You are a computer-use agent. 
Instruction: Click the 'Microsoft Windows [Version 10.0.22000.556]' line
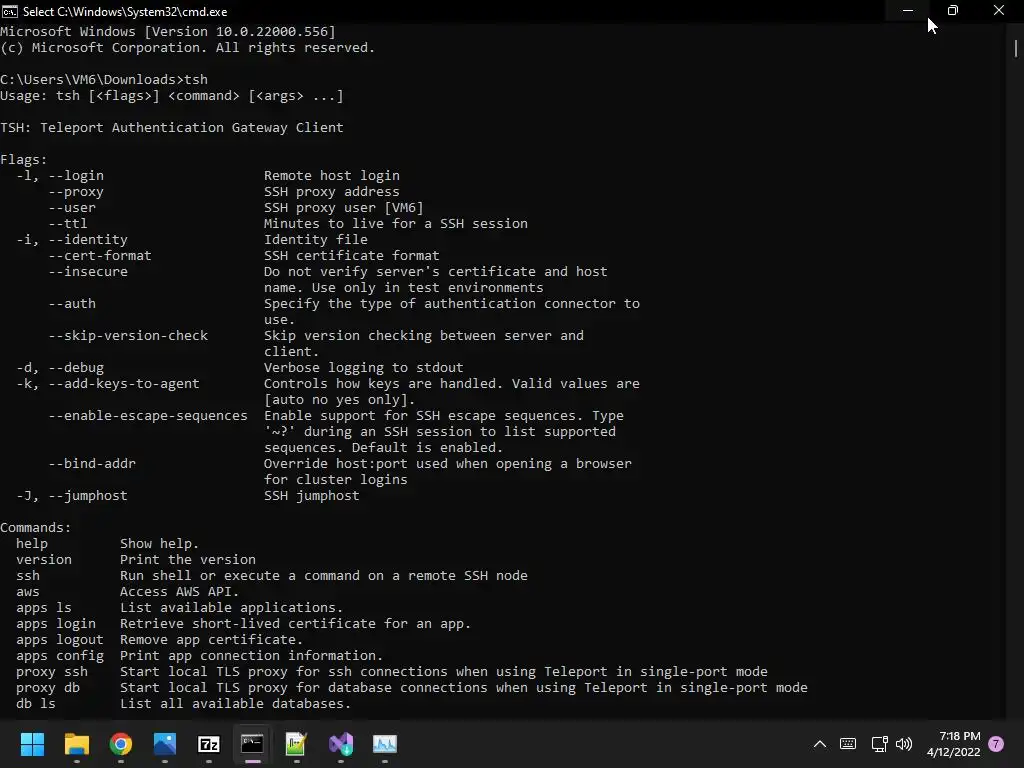(168, 32)
